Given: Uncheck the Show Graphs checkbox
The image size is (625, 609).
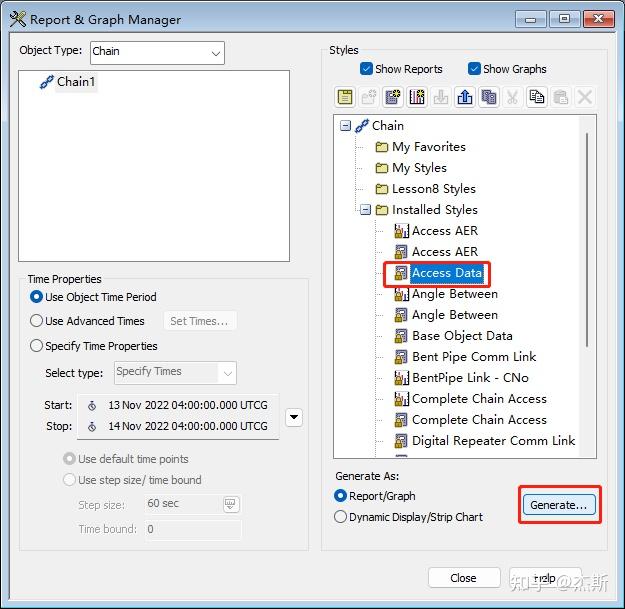Looking at the screenshot, I should (x=474, y=69).
